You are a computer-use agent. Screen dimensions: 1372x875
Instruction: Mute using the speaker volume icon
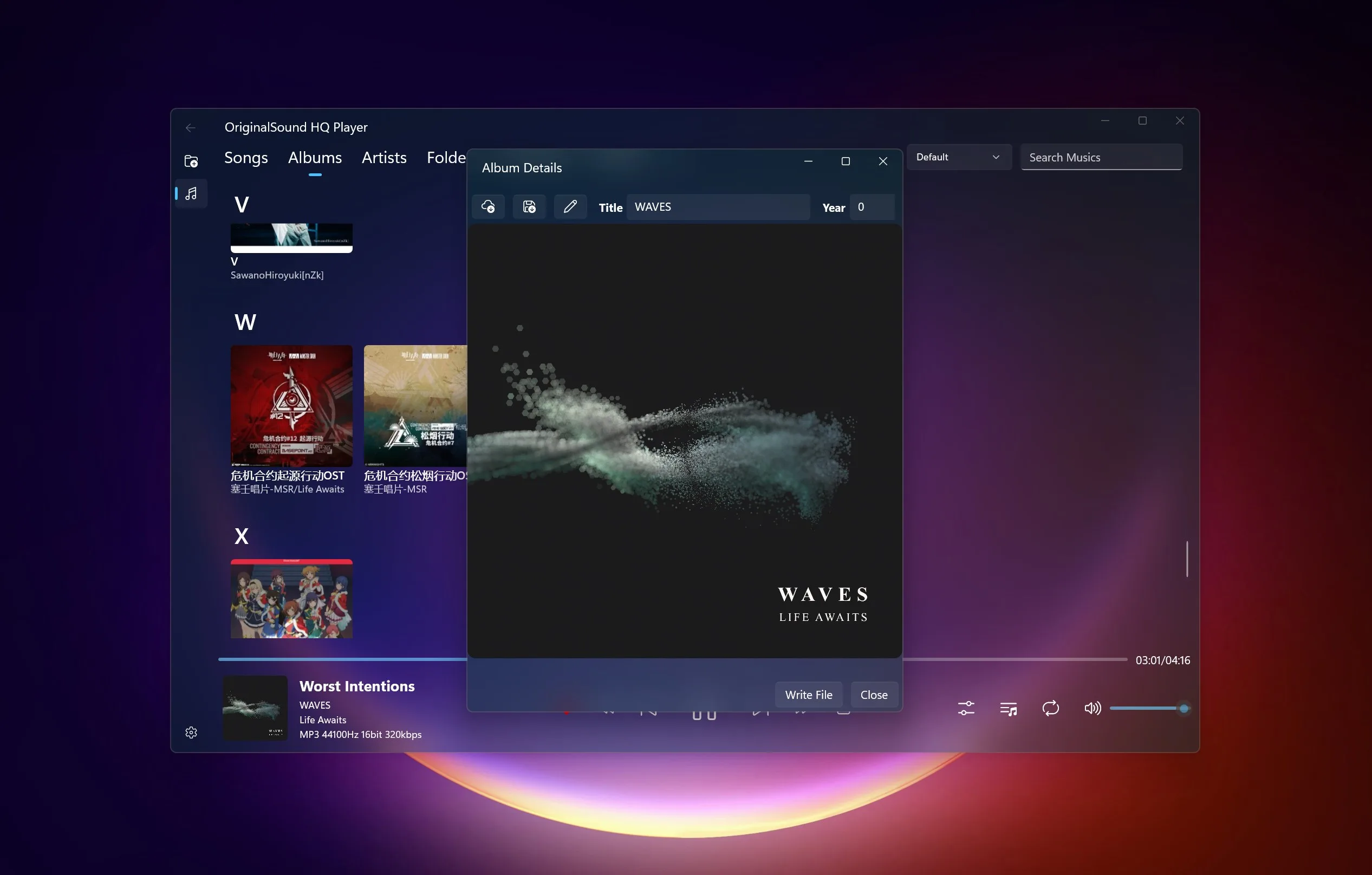click(x=1093, y=708)
